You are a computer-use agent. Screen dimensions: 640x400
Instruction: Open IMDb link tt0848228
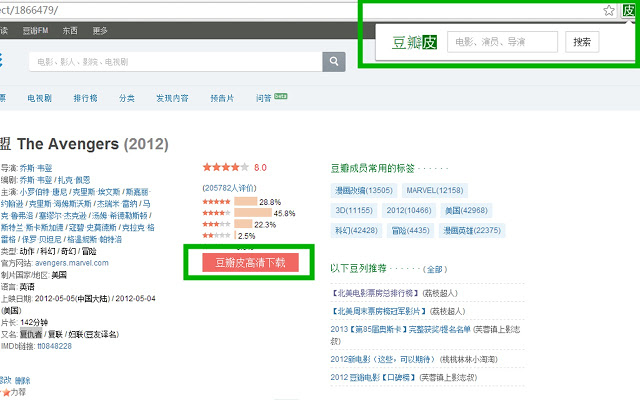click(x=54, y=346)
